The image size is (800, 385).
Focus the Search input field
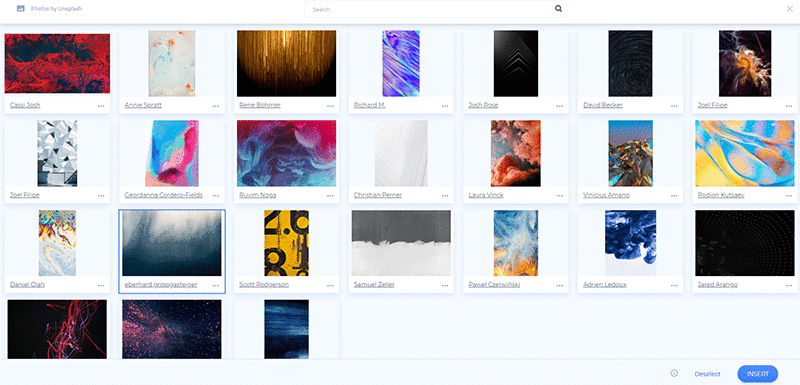(435, 9)
